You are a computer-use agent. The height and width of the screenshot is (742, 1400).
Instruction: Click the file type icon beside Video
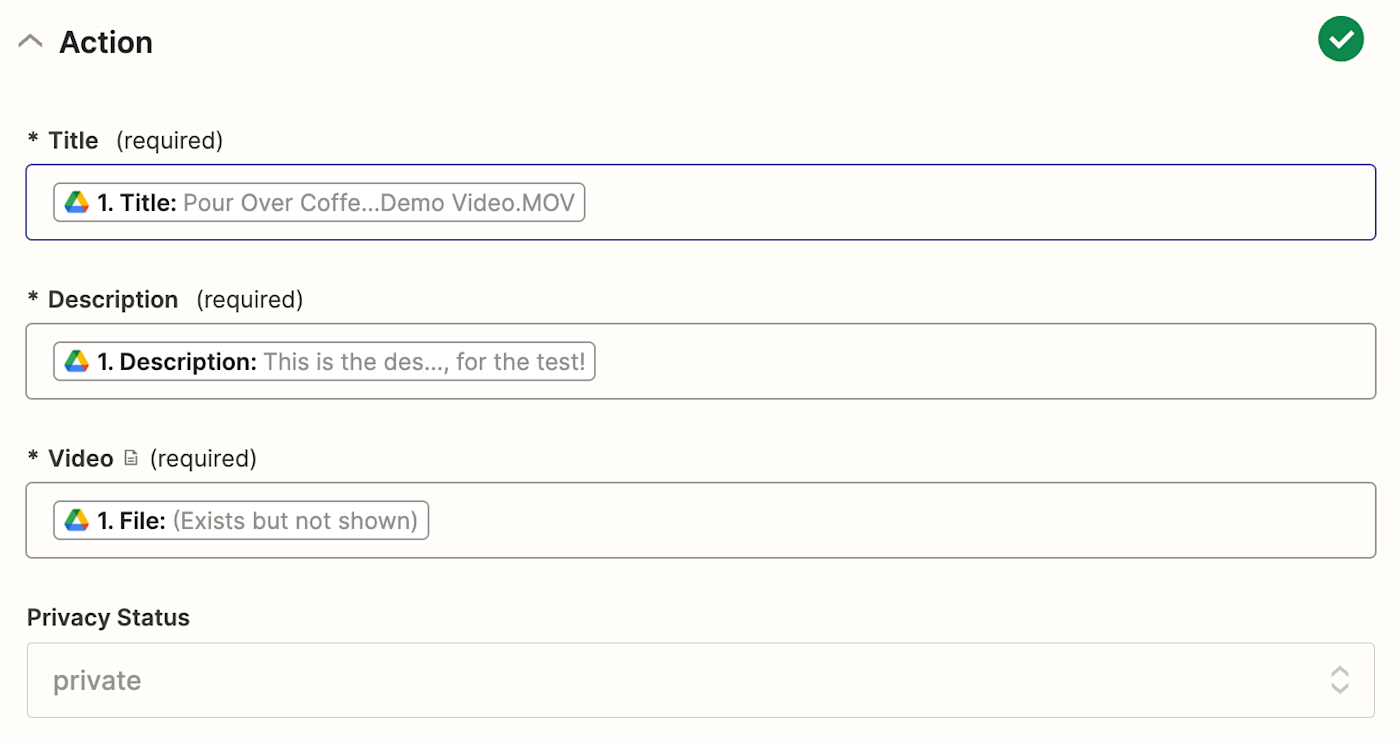131,458
